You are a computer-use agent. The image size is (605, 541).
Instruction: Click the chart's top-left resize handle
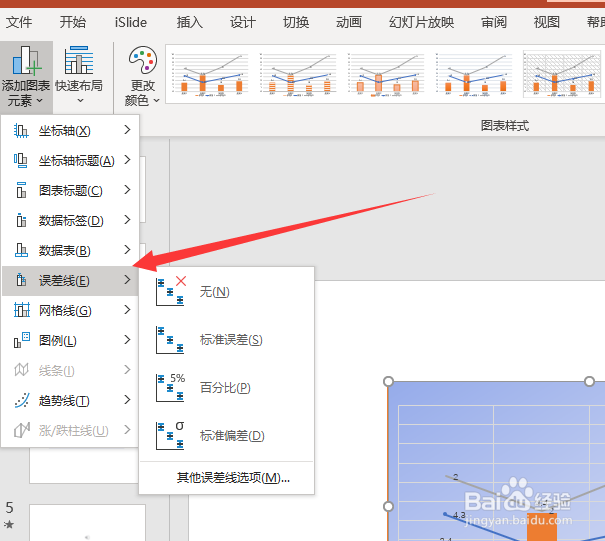pyautogui.click(x=388, y=381)
